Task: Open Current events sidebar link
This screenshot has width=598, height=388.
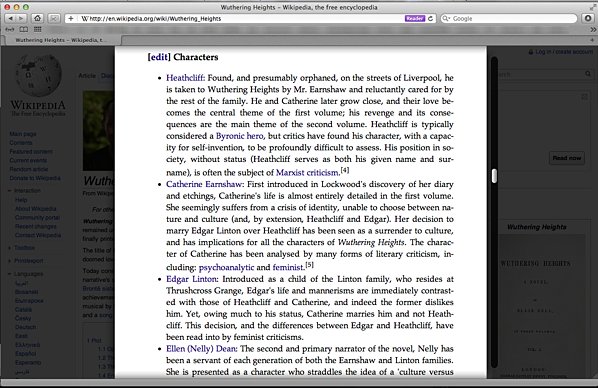Action: pos(28,160)
